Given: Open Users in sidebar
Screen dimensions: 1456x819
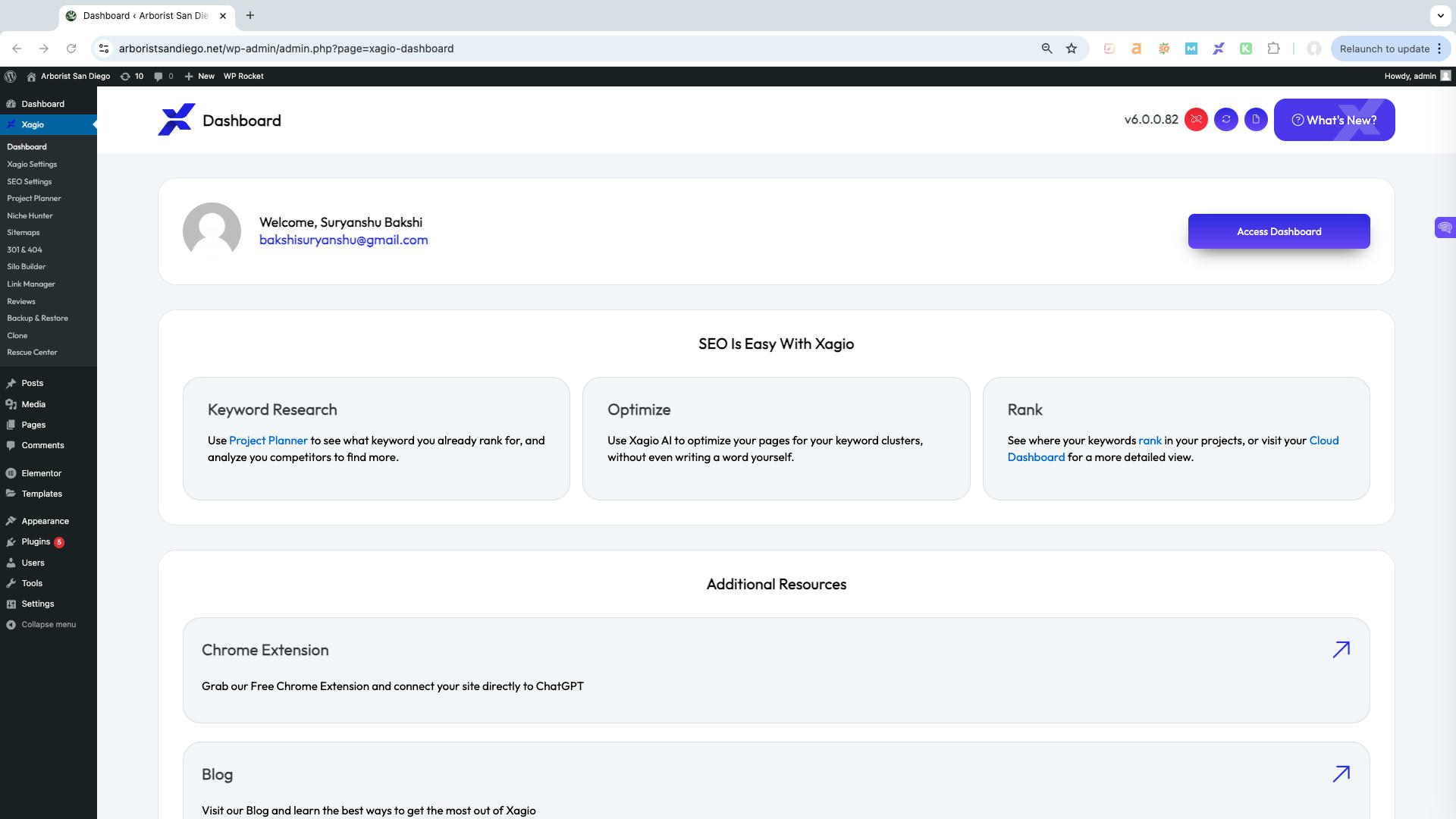Looking at the screenshot, I should tap(33, 563).
